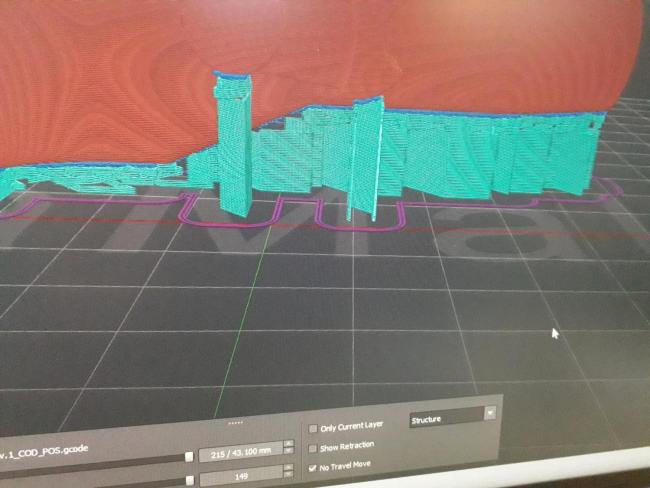The height and width of the screenshot is (488, 650).
Task: Click the tall teal support tower
Action: click(233, 143)
